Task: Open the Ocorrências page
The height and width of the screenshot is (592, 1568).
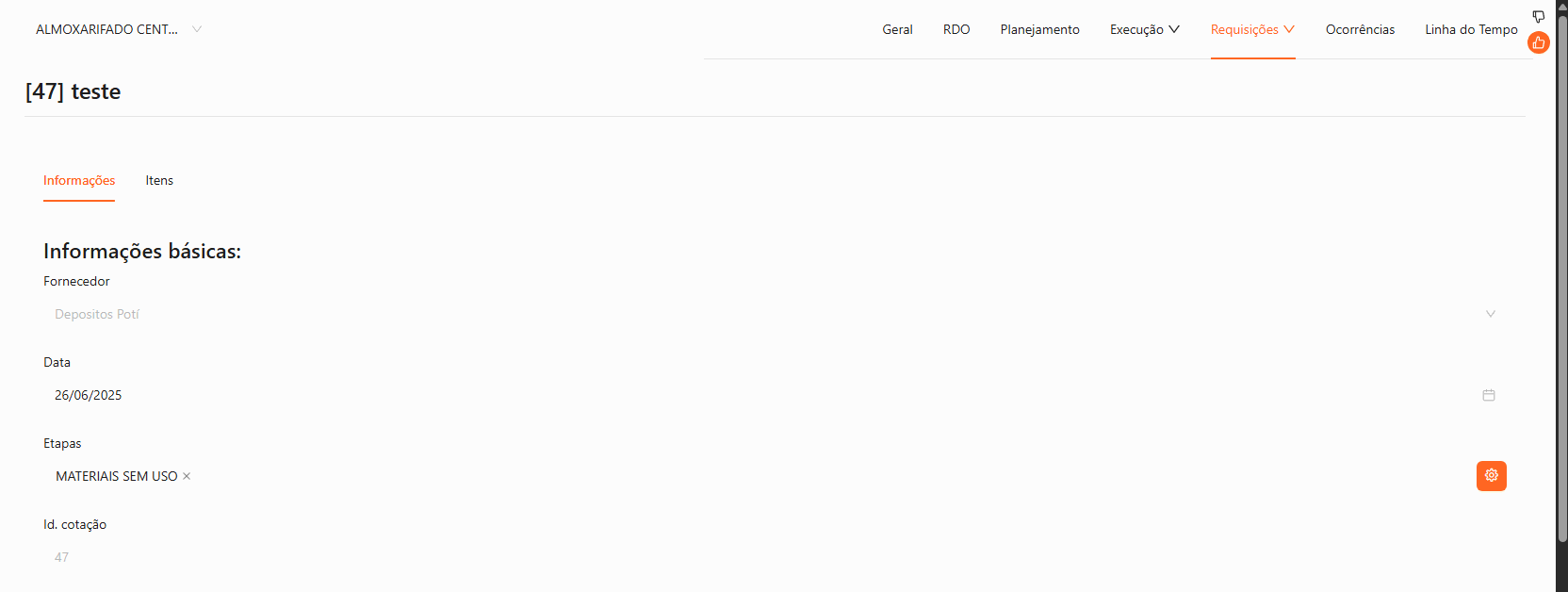Action: pyautogui.click(x=1360, y=29)
